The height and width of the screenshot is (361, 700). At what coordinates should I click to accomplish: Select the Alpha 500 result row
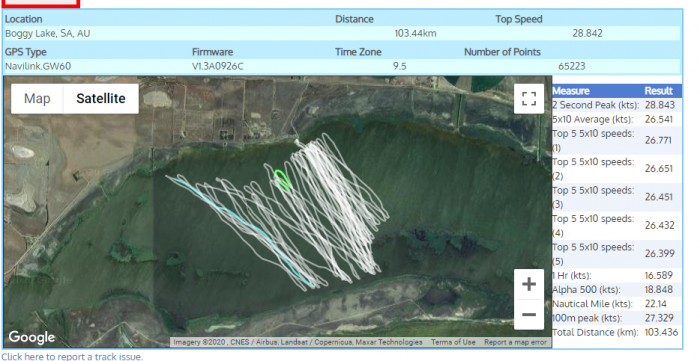pos(617,290)
